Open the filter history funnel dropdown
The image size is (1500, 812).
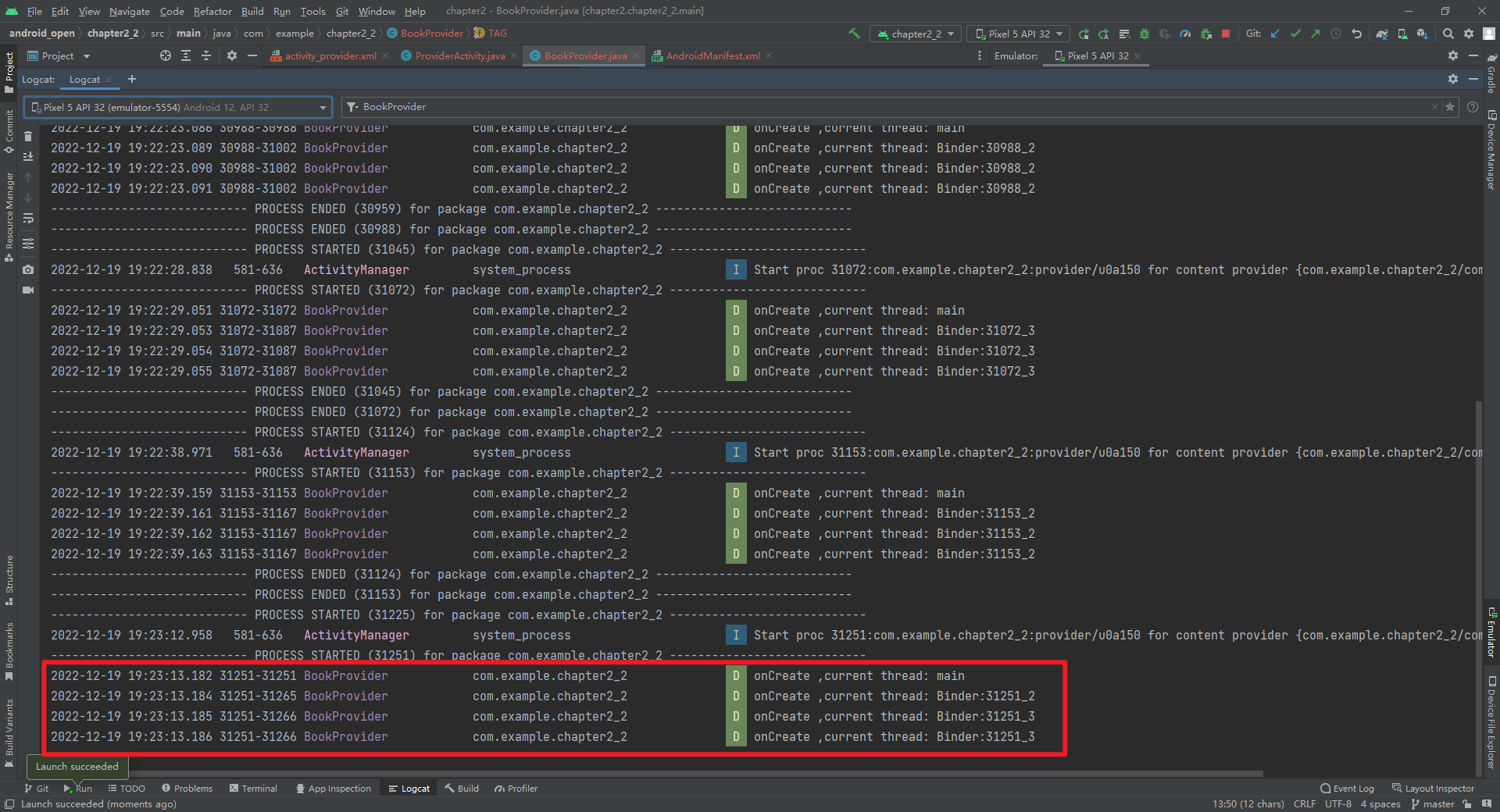[x=352, y=107]
